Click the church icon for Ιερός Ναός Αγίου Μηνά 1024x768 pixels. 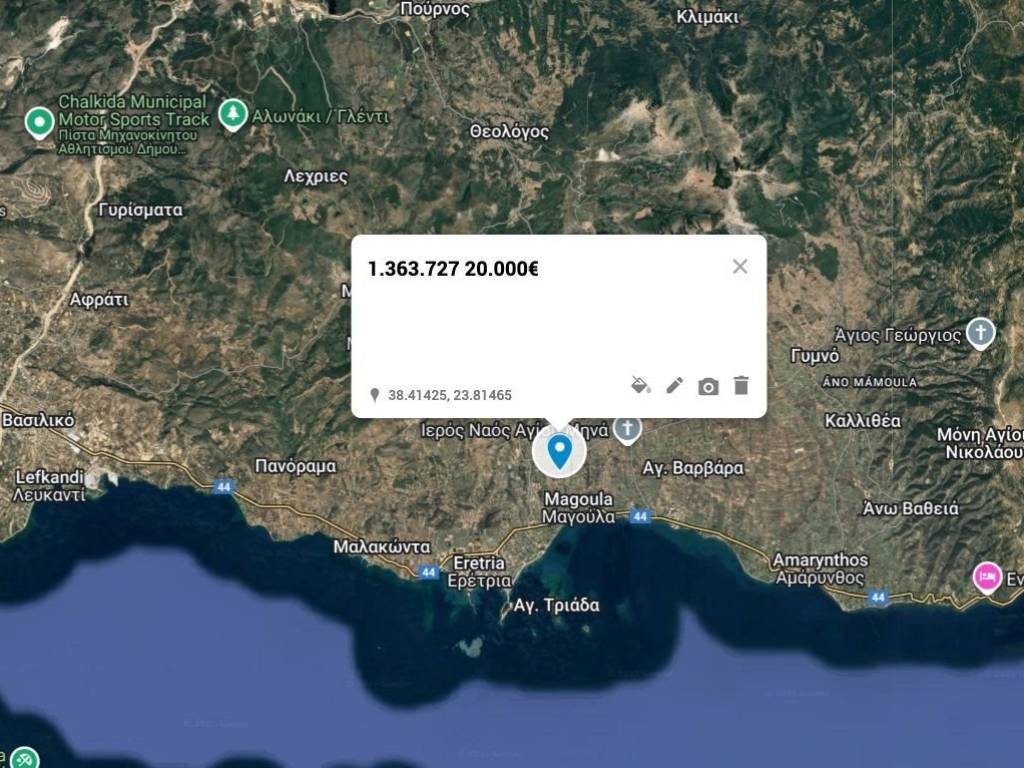pyautogui.click(x=627, y=430)
